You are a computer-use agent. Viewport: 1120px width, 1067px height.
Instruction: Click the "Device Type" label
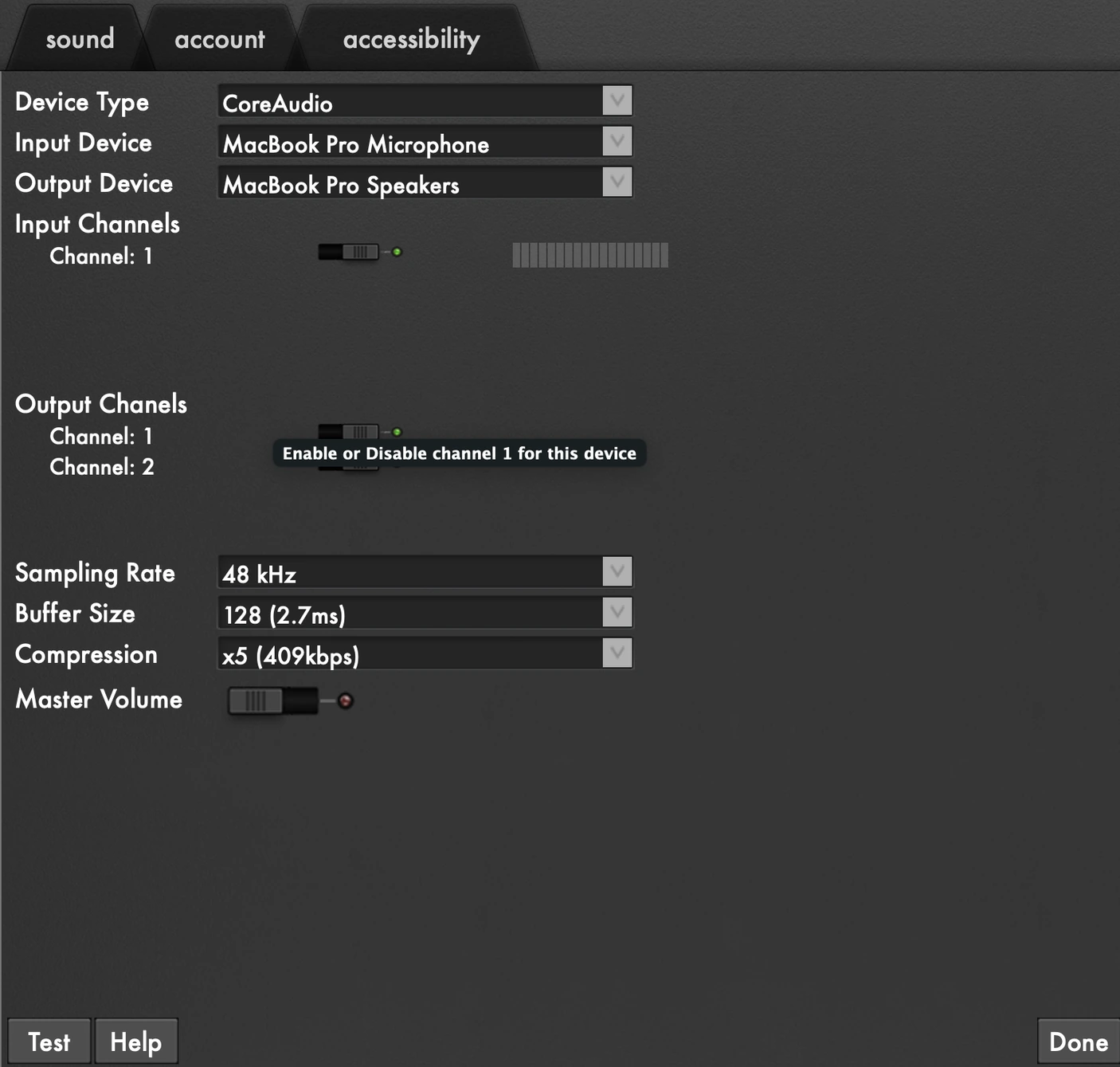[82, 103]
